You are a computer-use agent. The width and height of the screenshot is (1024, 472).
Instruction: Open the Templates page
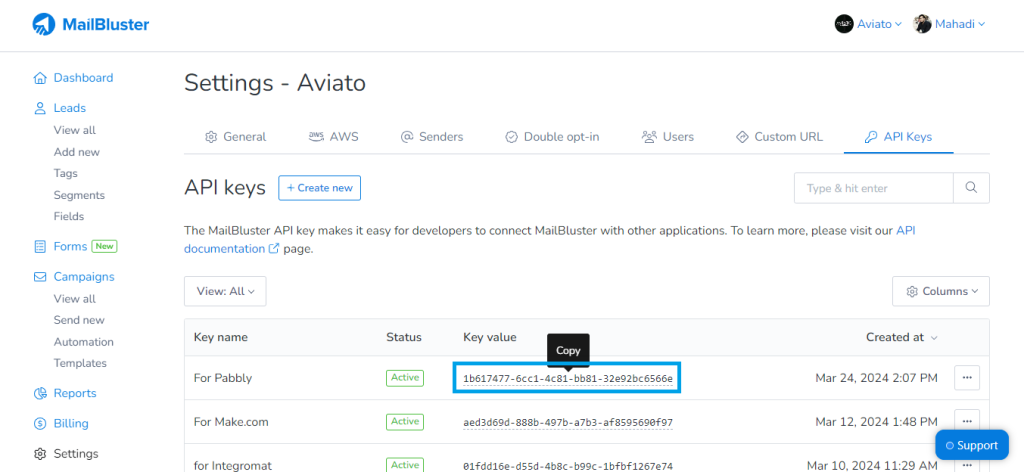(x=80, y=364)
